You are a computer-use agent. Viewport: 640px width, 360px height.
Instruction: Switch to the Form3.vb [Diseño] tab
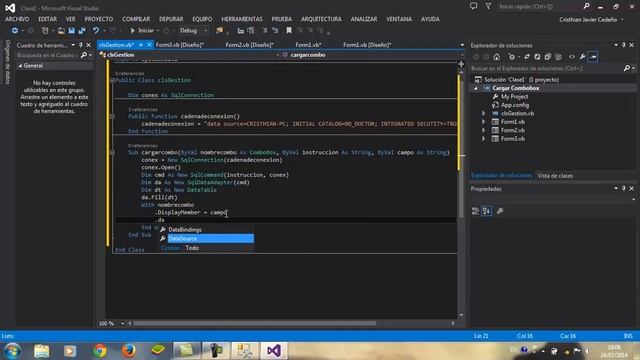coord(180,45)
